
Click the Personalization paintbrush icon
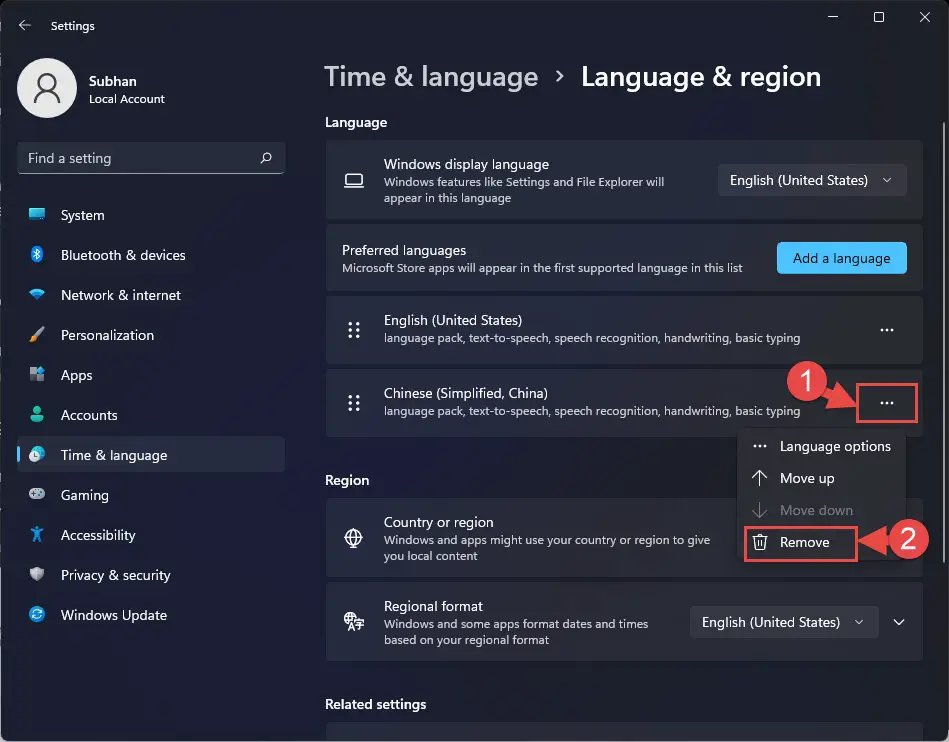[x=37, y=334]
